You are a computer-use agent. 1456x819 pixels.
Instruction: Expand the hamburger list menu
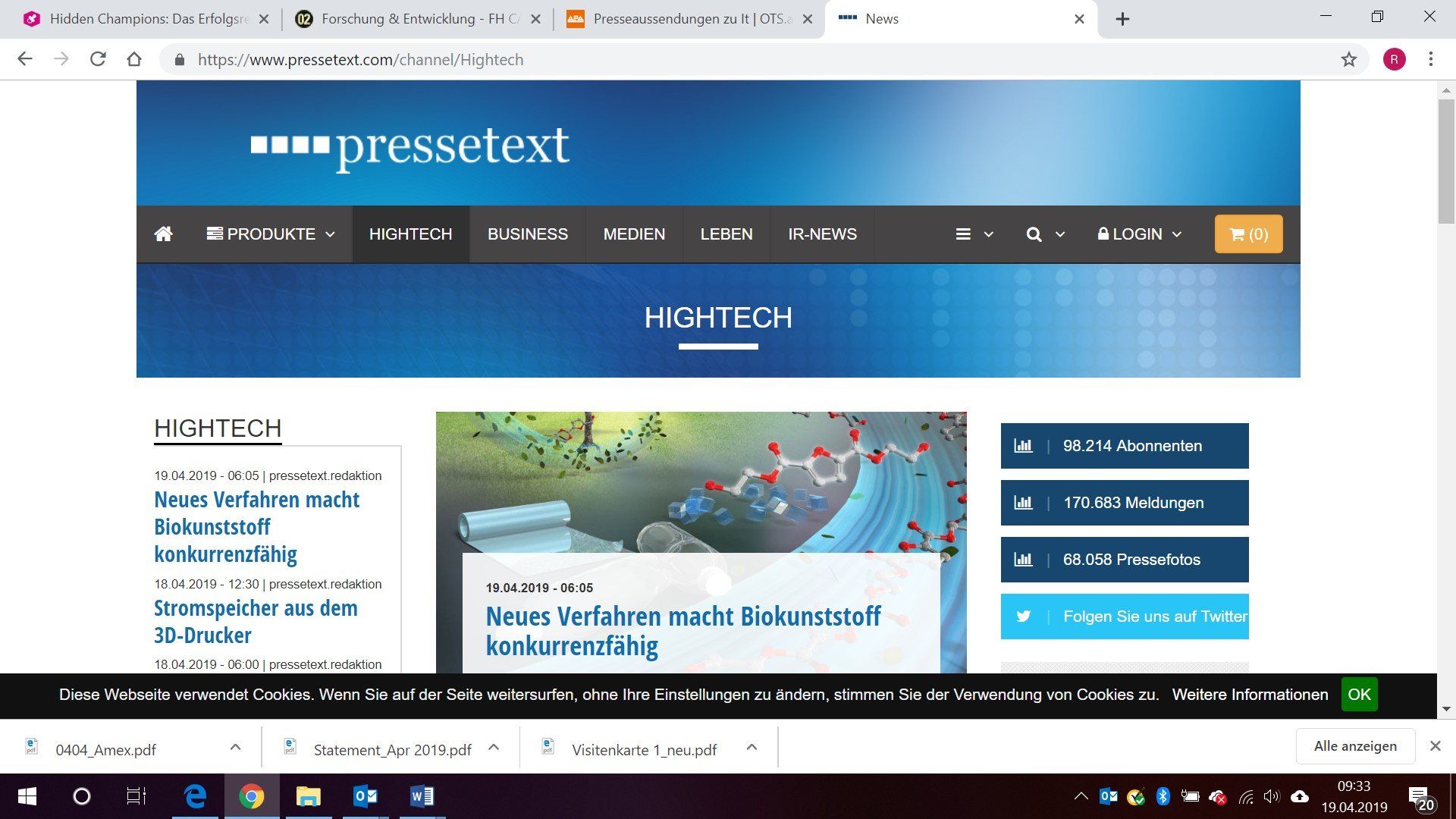click(x=974, y=234)
